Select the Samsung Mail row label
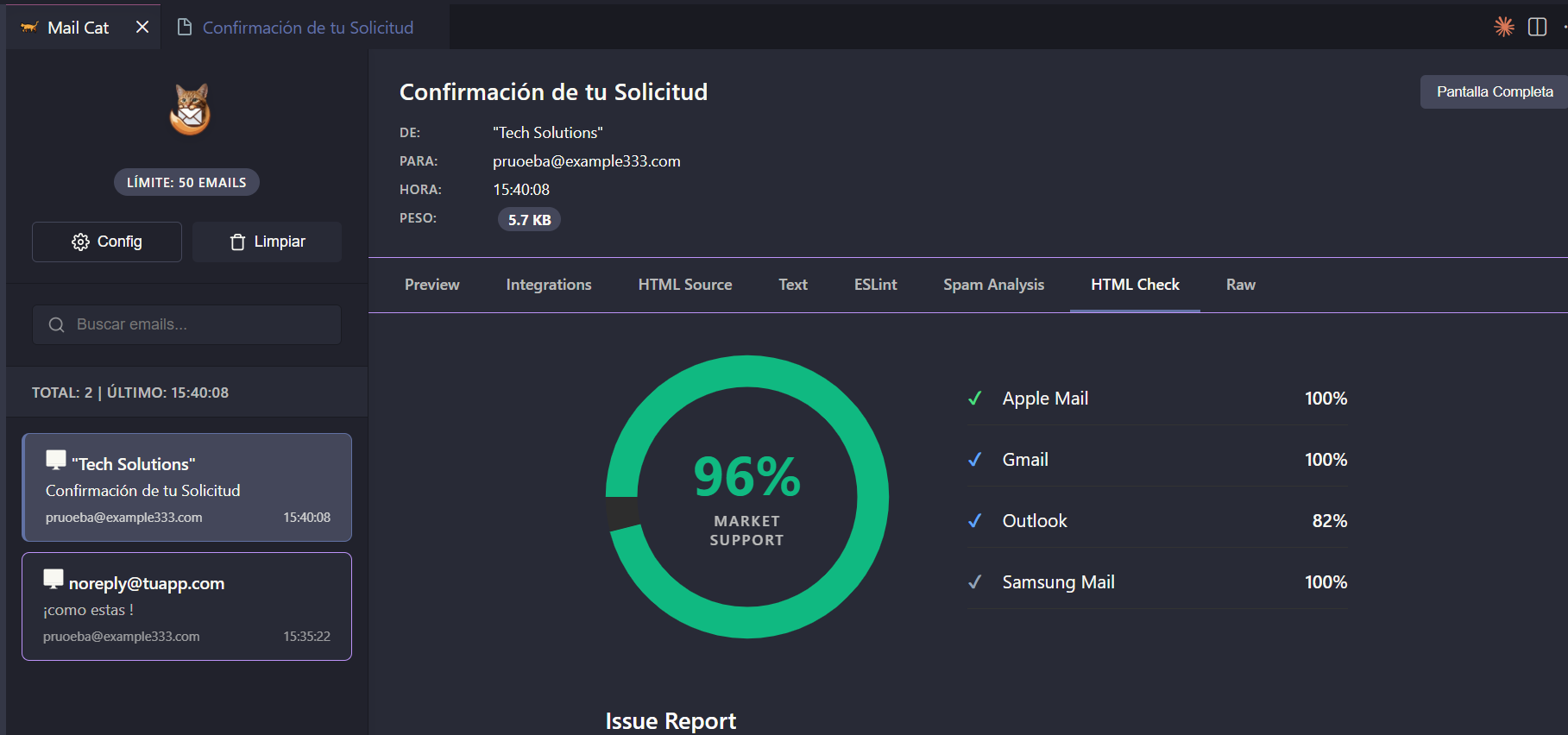The image size is (1568, 735). click(1058, 582)
